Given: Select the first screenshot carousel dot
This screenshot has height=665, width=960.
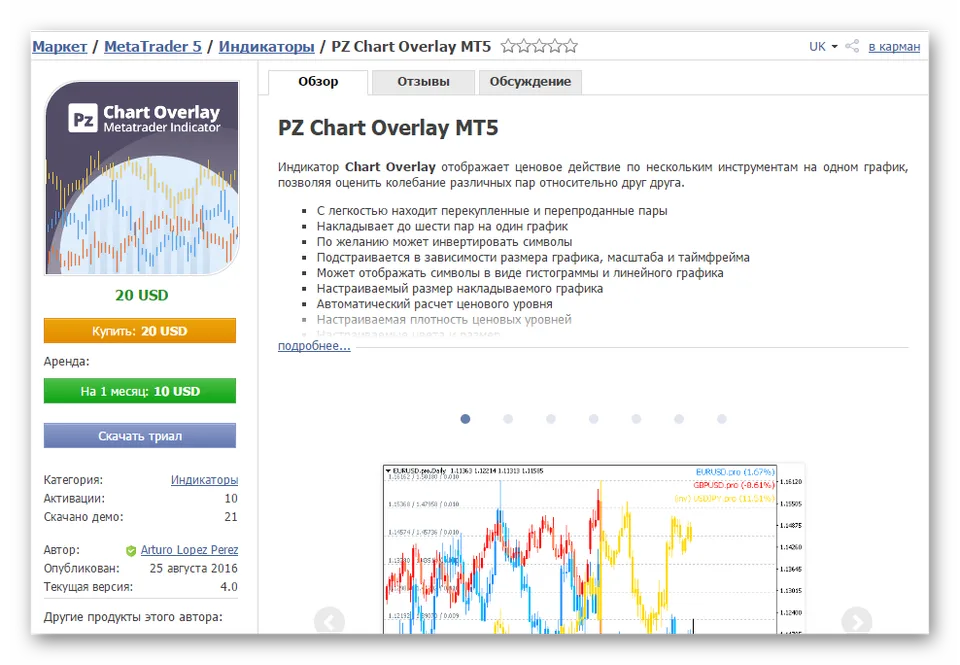Looking at the screenshot, I should click(x=465, y=419).
